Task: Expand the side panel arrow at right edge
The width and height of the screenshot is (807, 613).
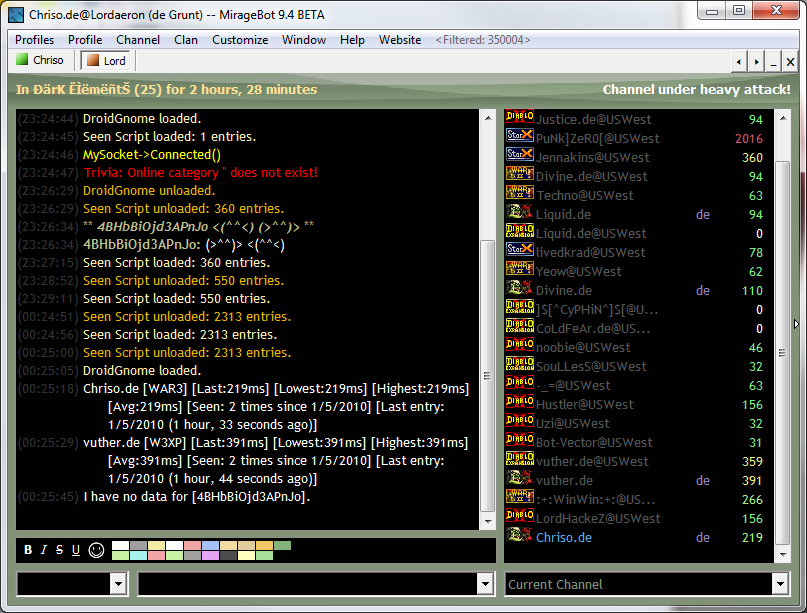Action: tap(796, 324)
